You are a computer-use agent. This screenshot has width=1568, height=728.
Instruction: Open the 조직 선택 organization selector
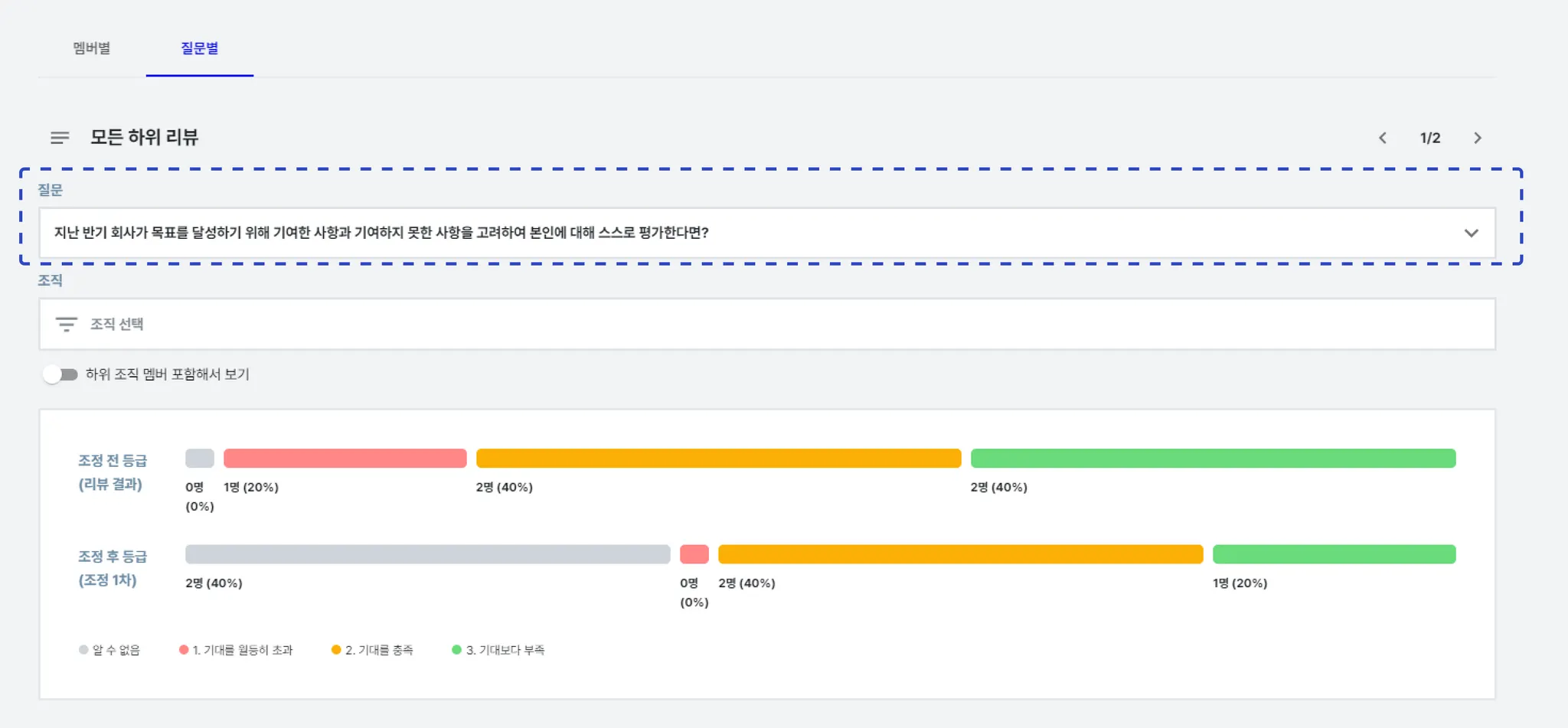click(766, 325)
